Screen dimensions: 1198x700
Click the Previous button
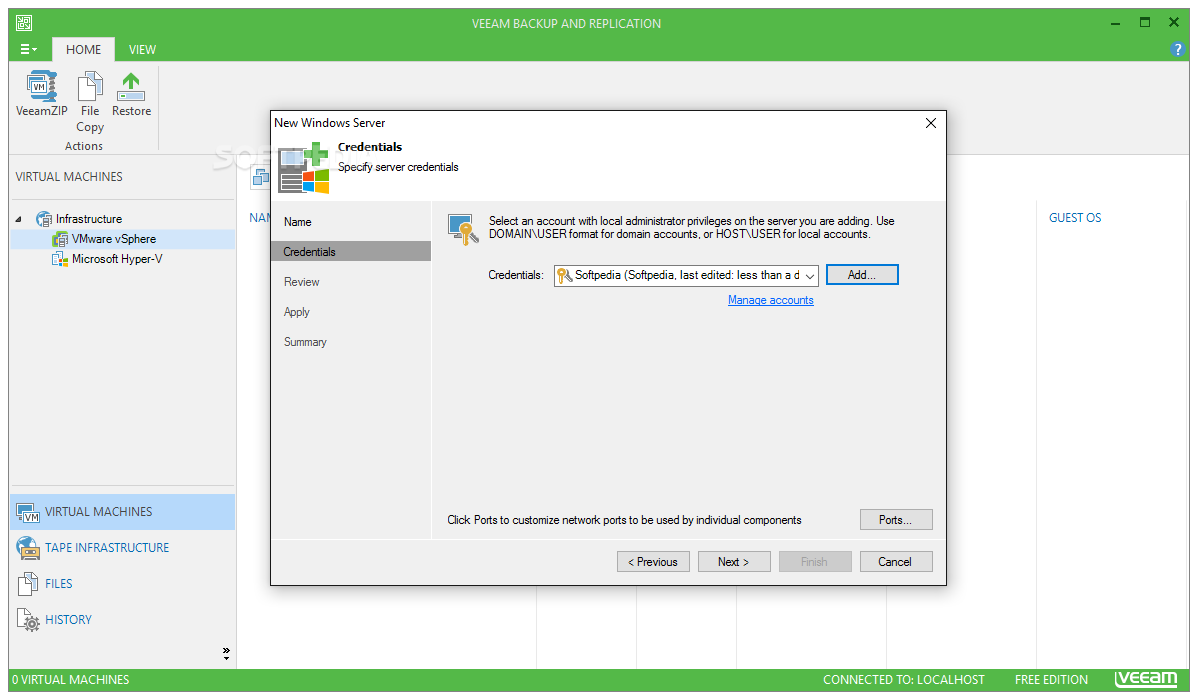pos(653,562)
